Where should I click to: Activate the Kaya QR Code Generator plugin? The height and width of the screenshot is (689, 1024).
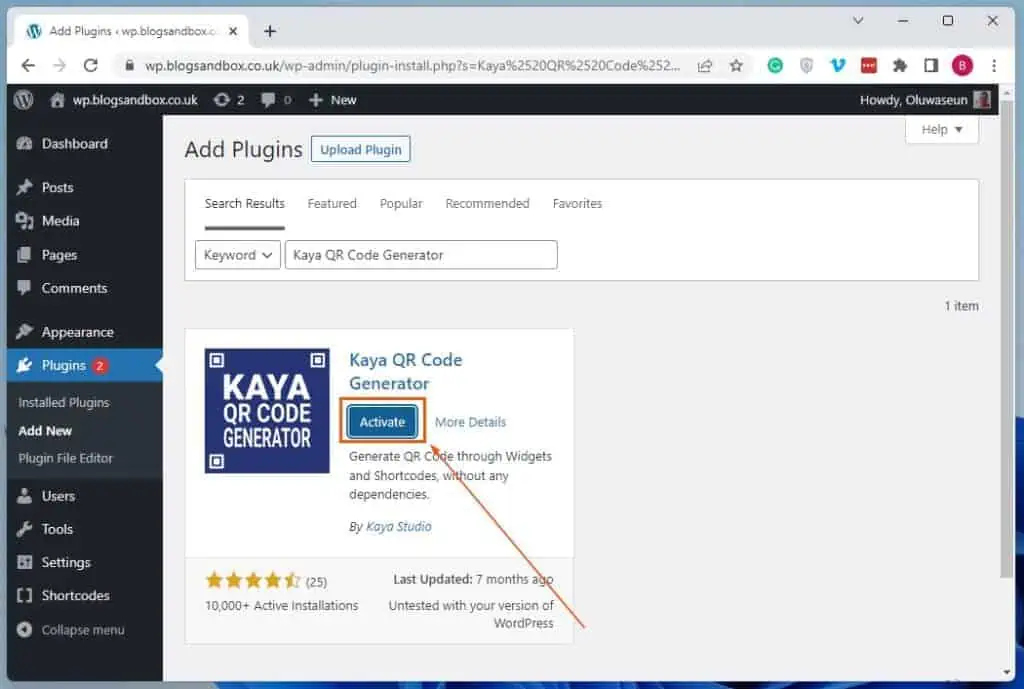pyautogui.click(x=381, y=421)
